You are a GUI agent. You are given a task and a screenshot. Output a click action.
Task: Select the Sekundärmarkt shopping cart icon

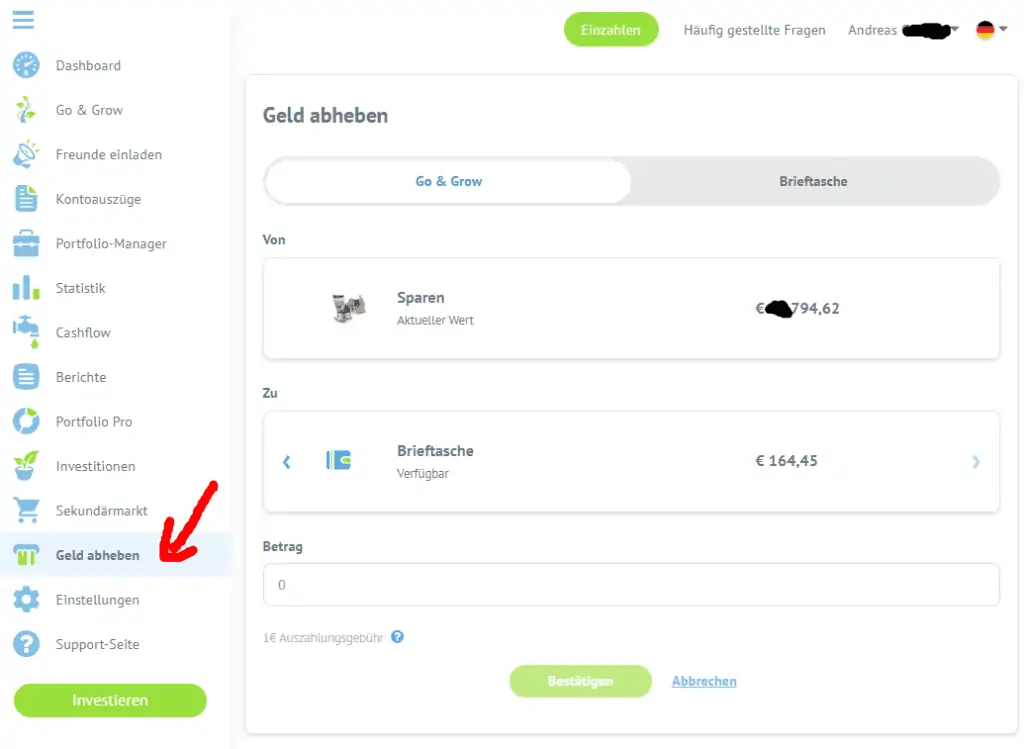26,510
